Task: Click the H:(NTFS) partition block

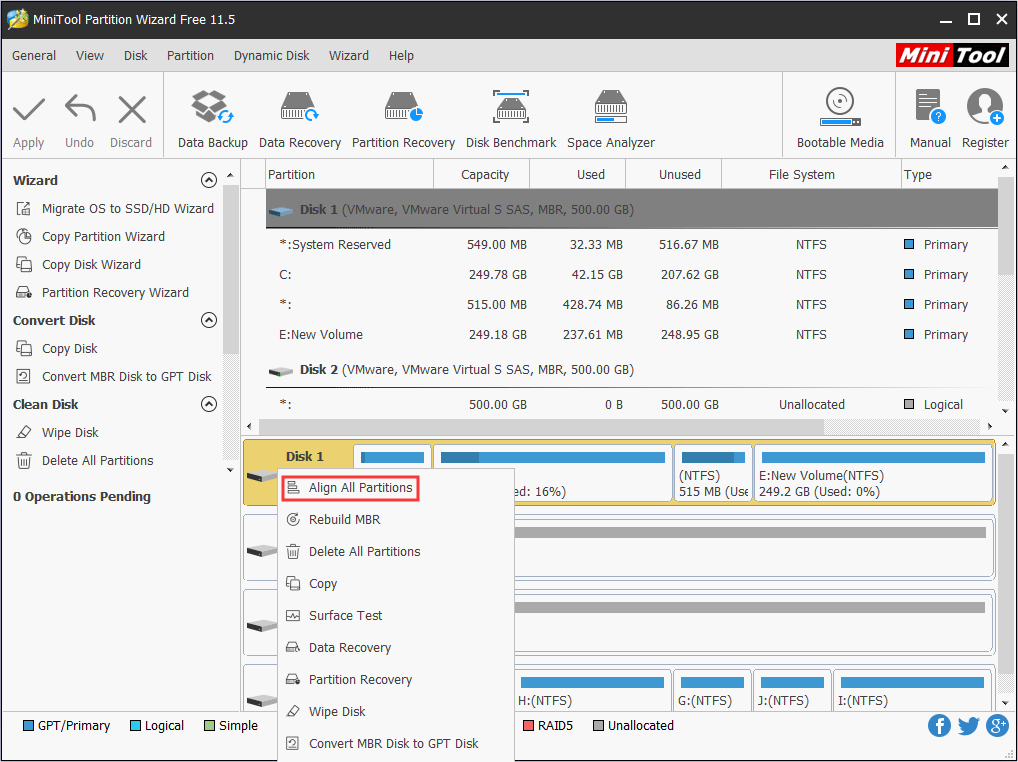Action: (592, 690)
